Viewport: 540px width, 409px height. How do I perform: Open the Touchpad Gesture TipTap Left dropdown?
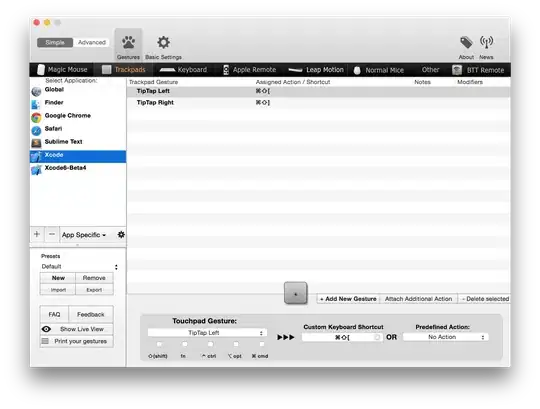[x=207, y=333]
